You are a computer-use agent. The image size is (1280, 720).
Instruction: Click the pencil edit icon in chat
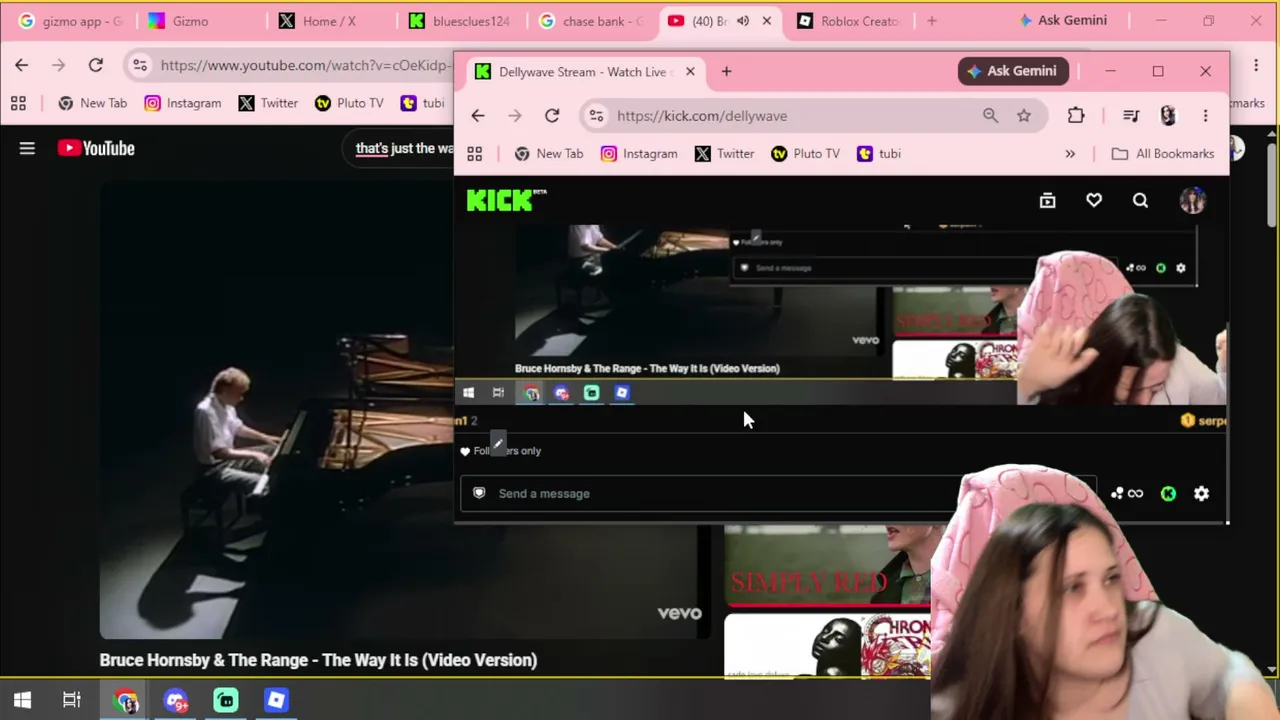498,443
